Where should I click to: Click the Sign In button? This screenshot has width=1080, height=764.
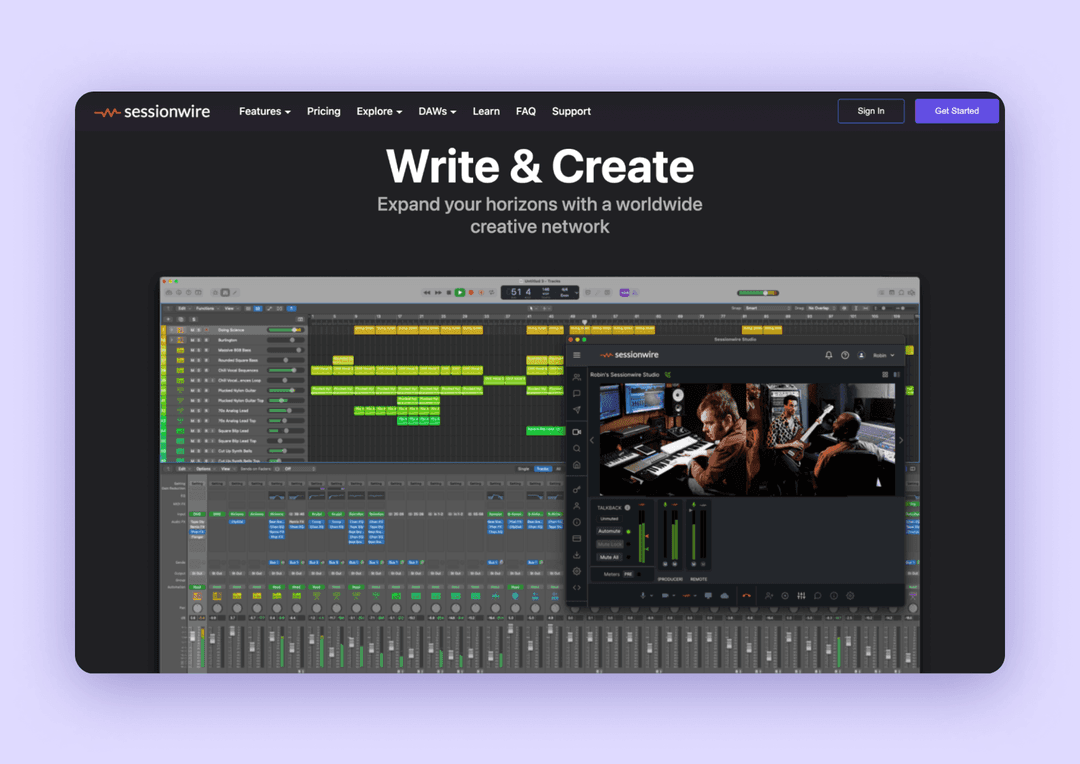tap(871, 111)
